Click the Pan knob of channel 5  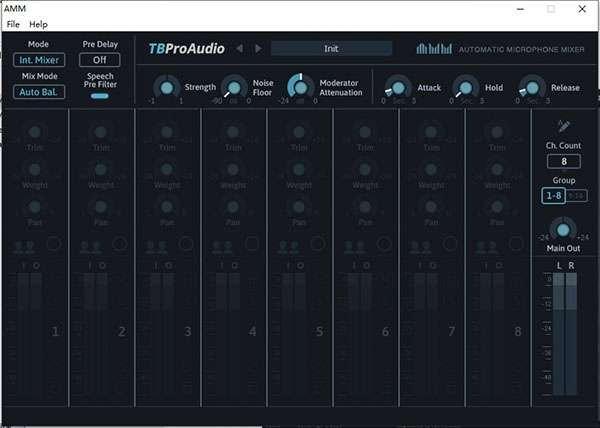point(299,207)
